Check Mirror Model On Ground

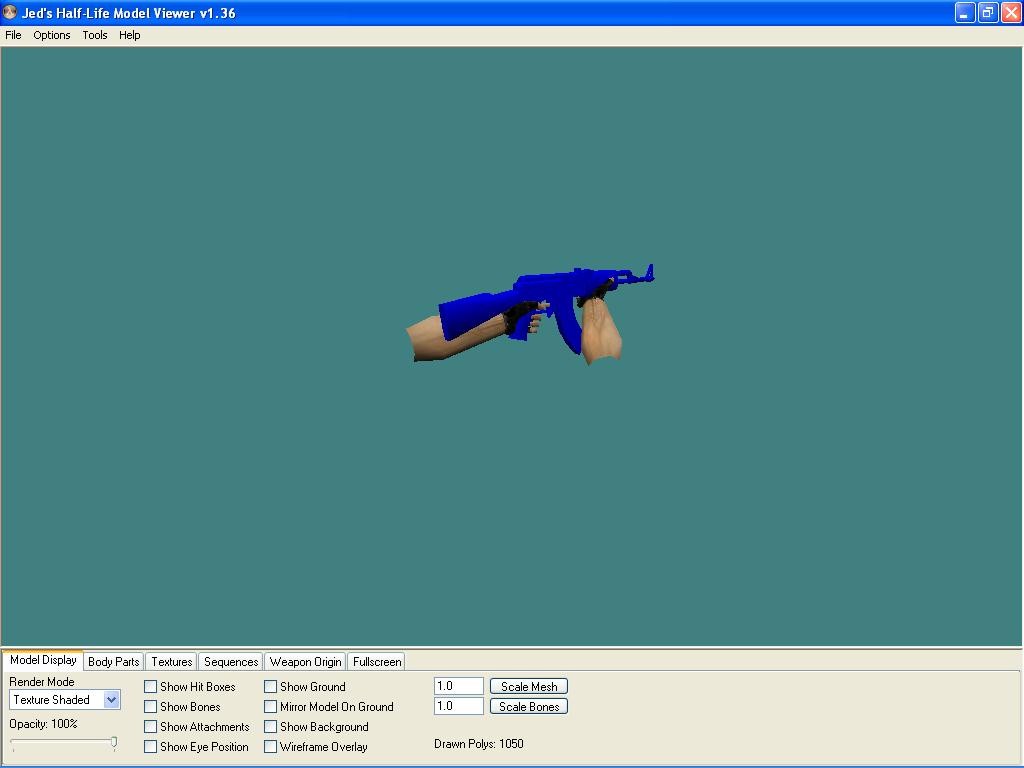pyautogui.click(x=270, y=707)
